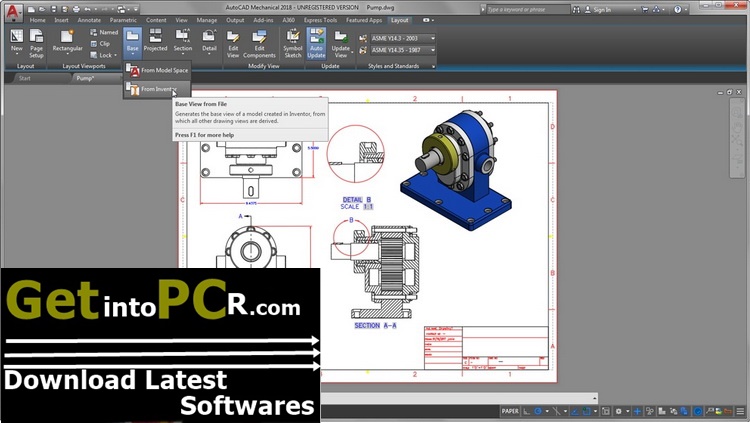
Task: Click the Named viewports button
Action: point(104,32)
